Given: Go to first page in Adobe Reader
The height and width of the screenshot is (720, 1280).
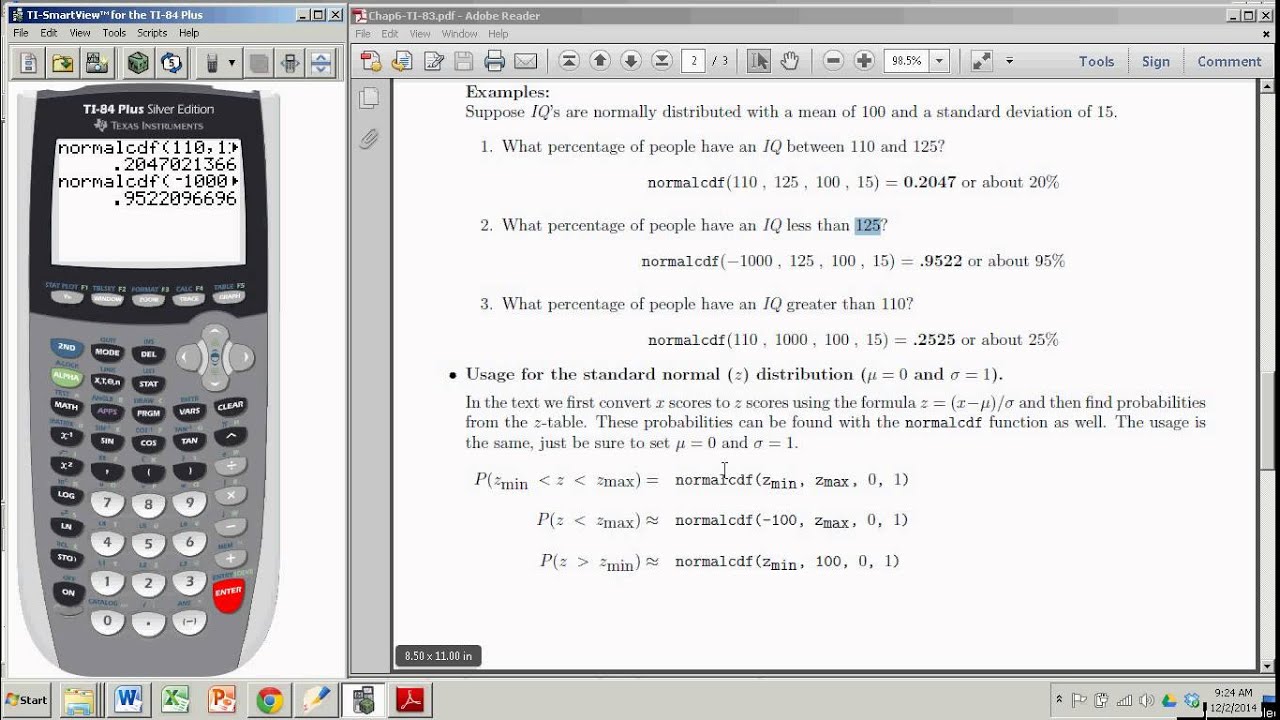Looking at the screenshot, I should point(569,61).
